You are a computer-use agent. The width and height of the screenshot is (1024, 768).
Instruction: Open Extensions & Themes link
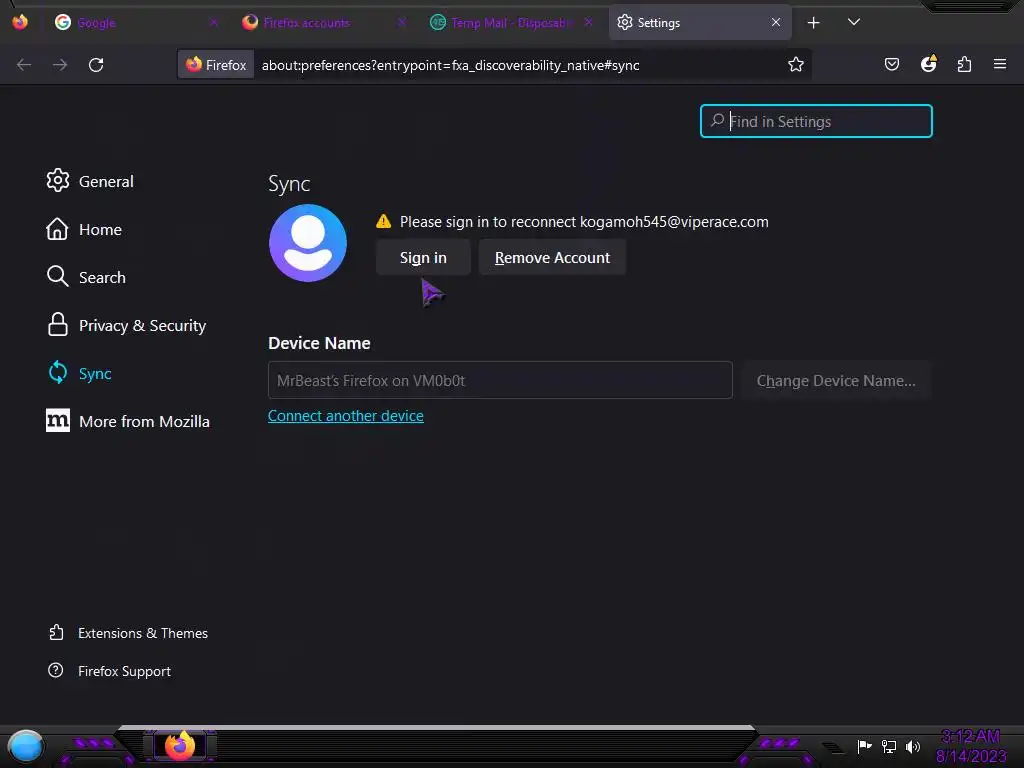pos(143,633)
